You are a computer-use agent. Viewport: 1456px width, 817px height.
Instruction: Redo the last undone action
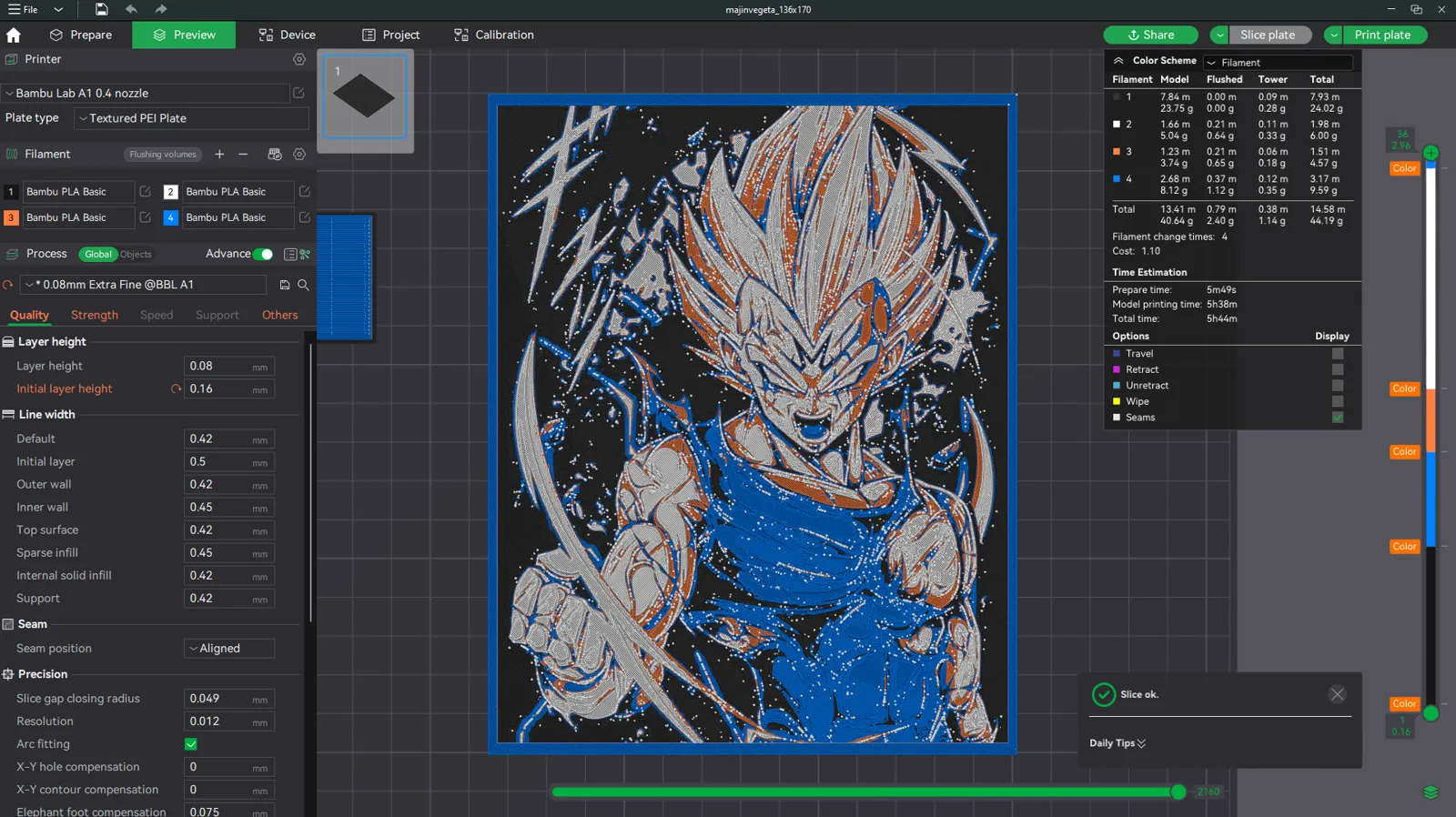pos(161,9)
